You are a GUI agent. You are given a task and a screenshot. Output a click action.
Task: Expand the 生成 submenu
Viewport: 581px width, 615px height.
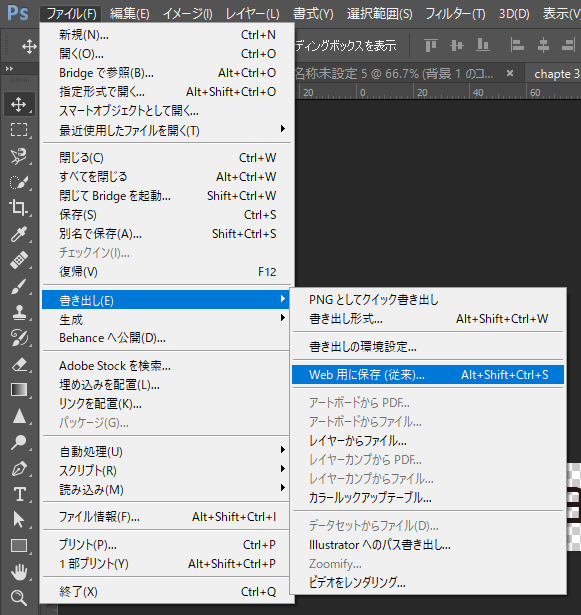pyautogui.click(x=166, y=319)
